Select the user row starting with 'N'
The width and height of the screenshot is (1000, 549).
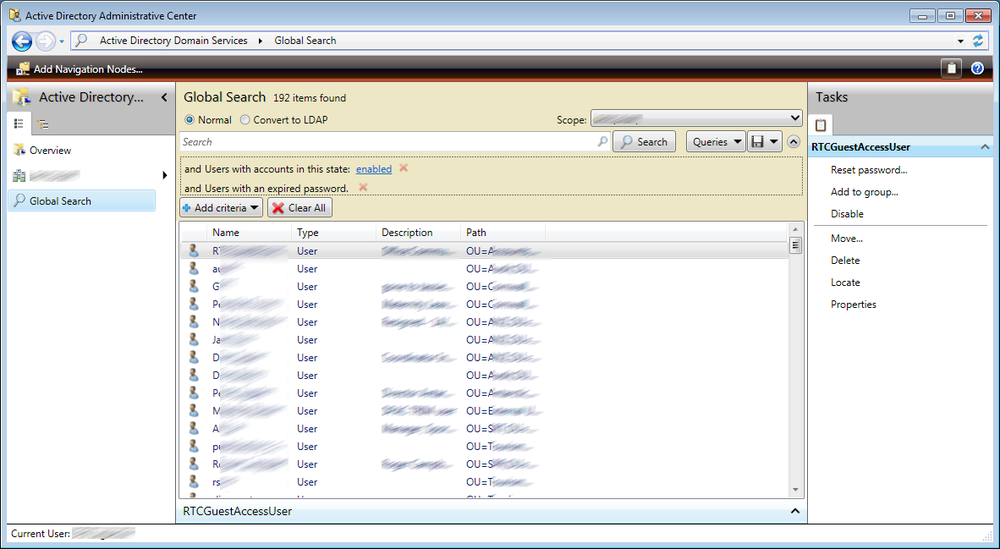click(484, 322)
